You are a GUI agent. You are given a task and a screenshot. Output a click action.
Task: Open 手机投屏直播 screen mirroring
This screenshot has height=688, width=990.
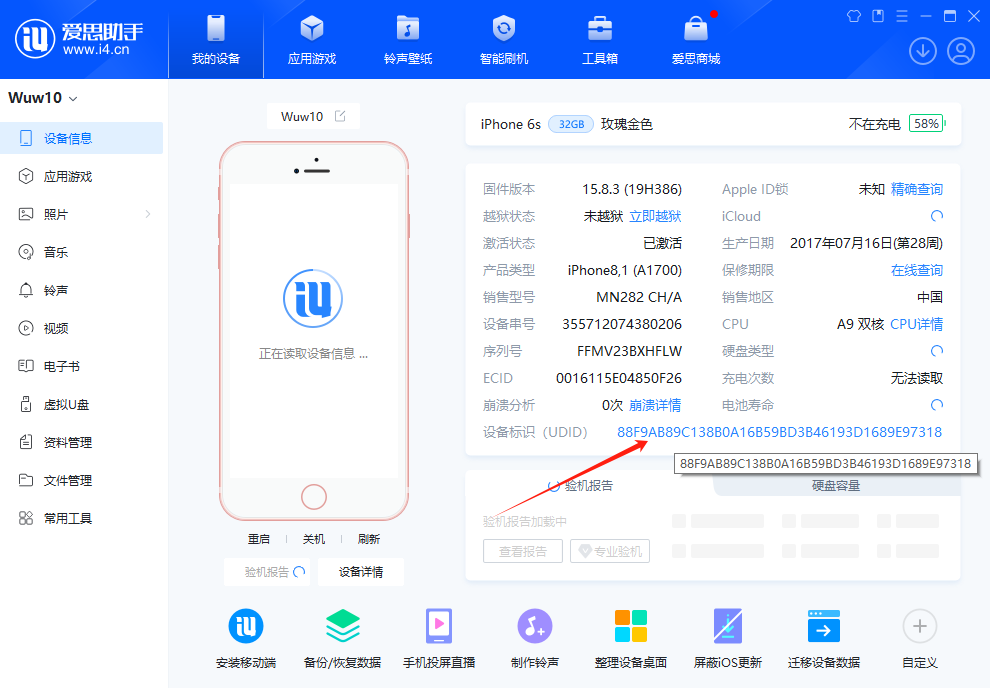point(439,636)
